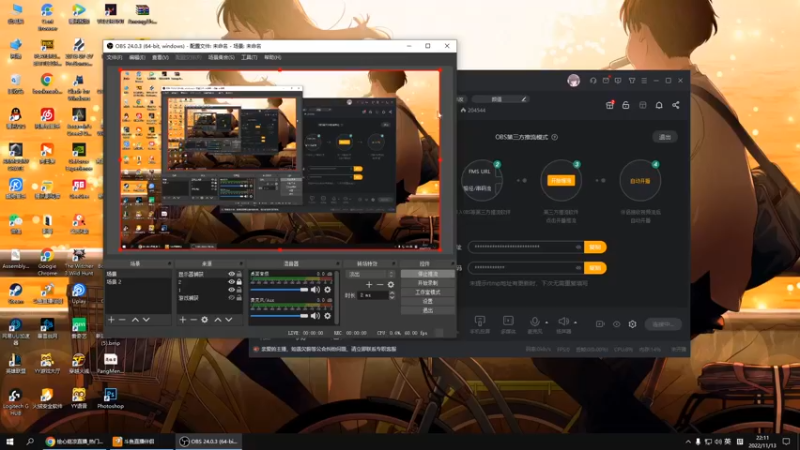
Task: Click the third button in OBS controls (studio mode)
Action: click(x=428, y=292)
